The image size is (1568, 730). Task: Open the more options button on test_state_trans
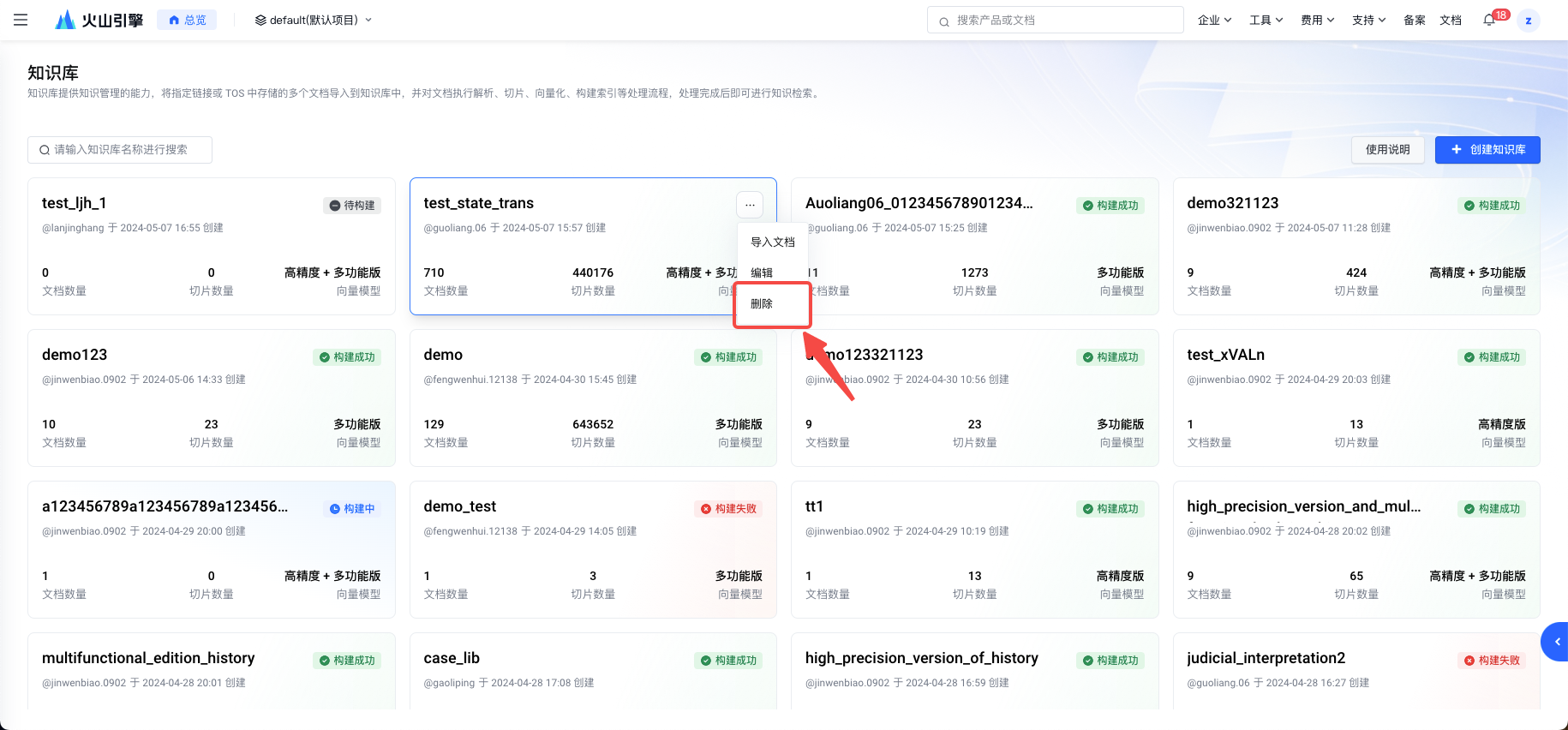750,204
